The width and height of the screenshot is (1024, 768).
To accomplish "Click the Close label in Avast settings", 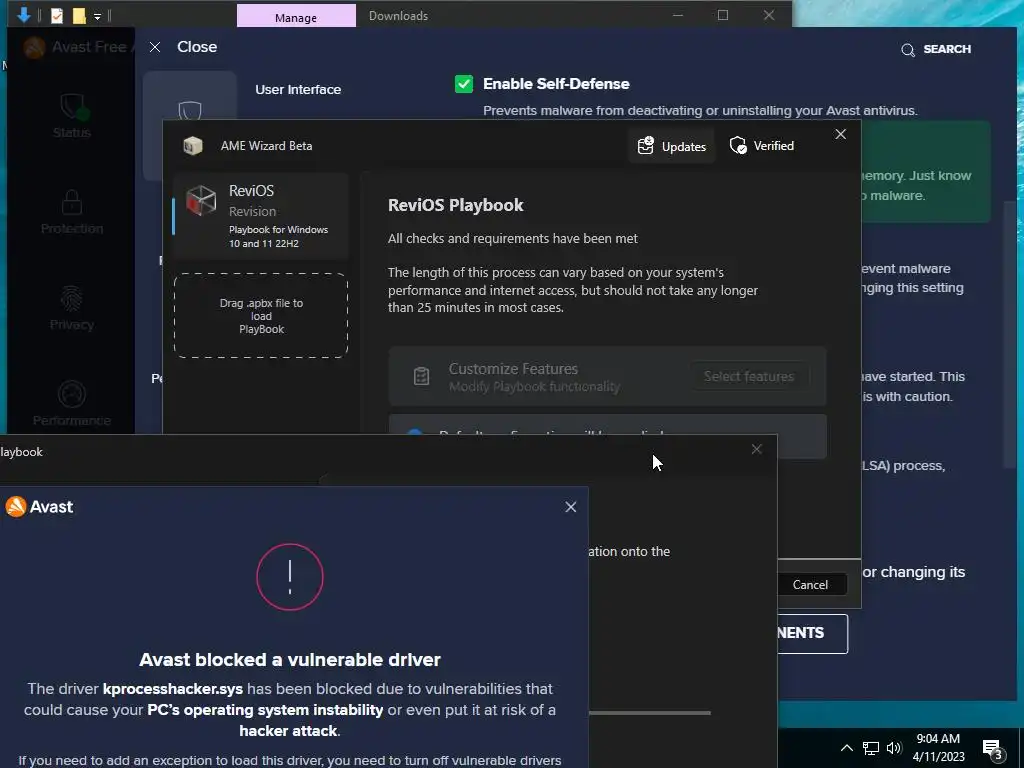I will point(197,47).
